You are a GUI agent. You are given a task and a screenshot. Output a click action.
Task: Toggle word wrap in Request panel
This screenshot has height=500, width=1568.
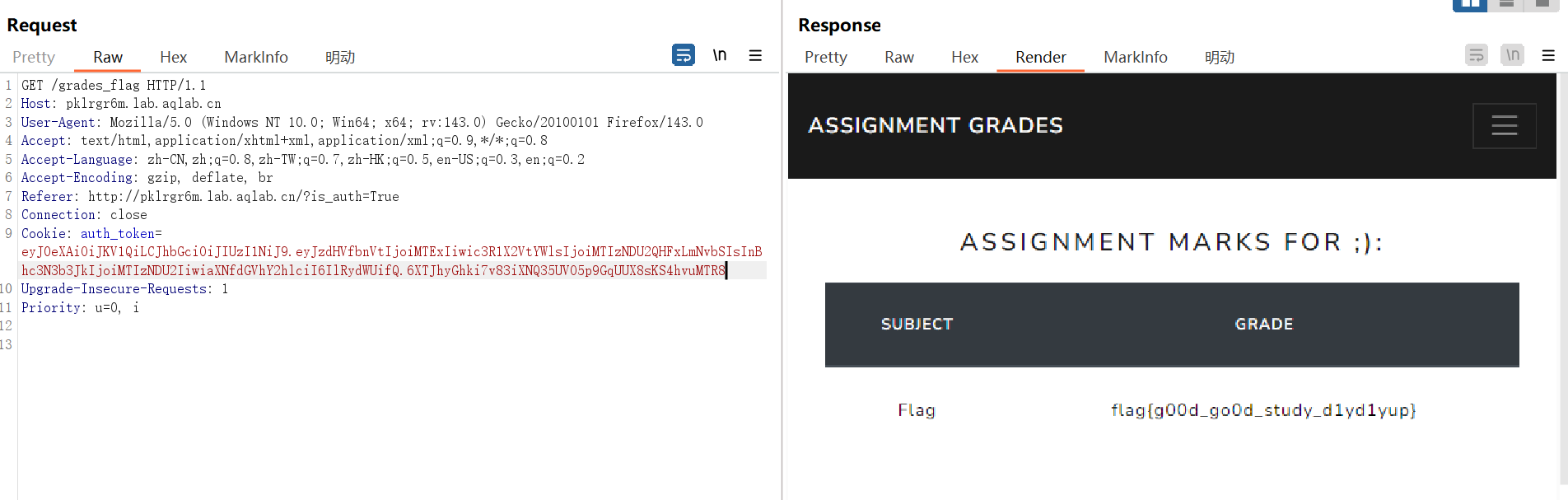point(683,55)
